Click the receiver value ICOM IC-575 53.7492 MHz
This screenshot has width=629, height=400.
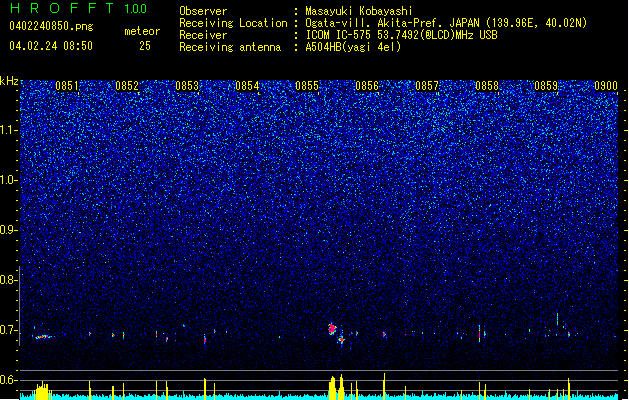coord(401,35)
